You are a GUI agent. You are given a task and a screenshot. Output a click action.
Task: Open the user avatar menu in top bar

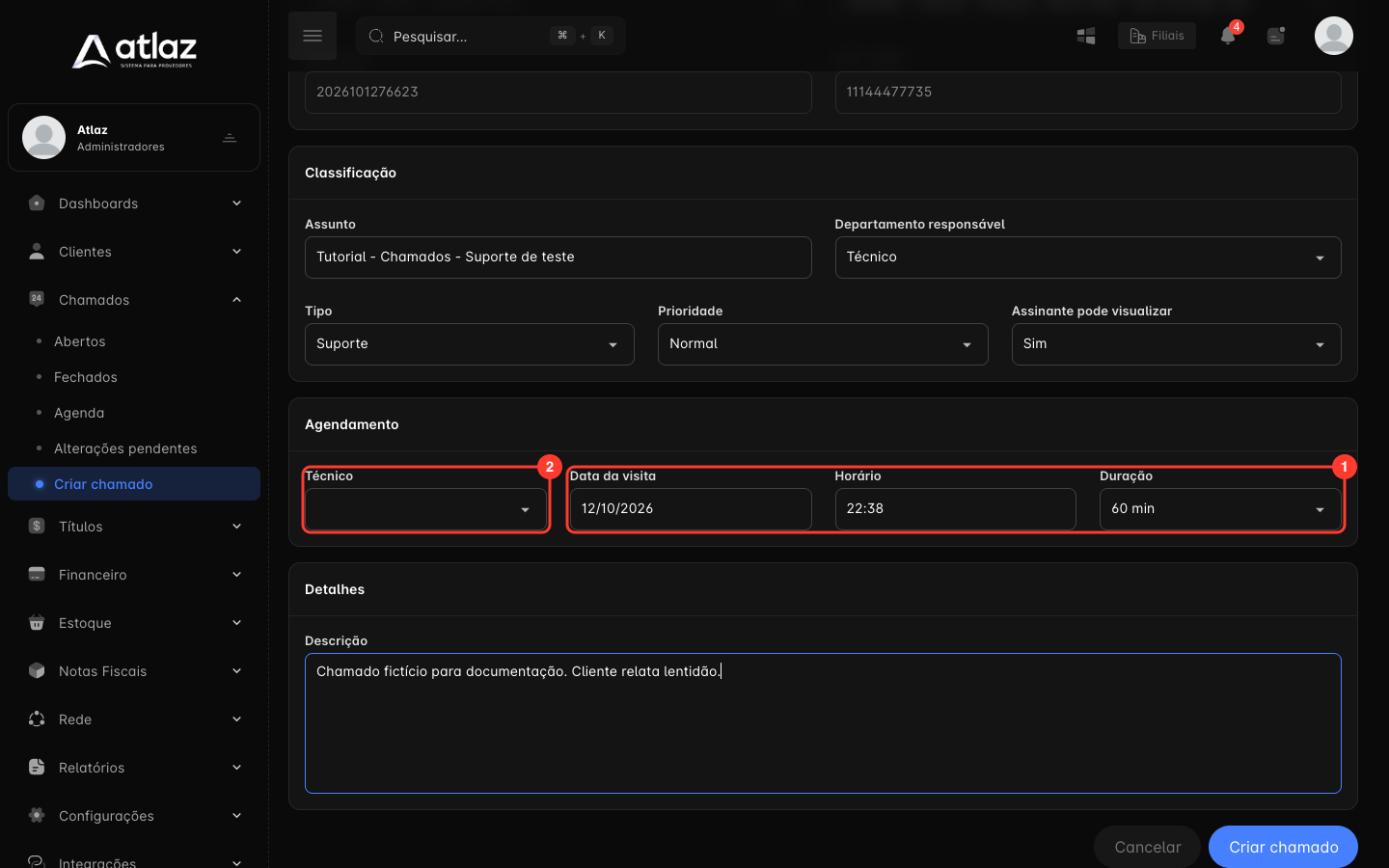pos(1334,36)
